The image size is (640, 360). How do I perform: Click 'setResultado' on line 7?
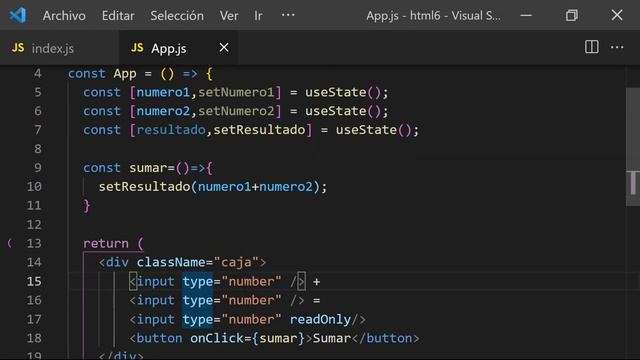(259, 130)
